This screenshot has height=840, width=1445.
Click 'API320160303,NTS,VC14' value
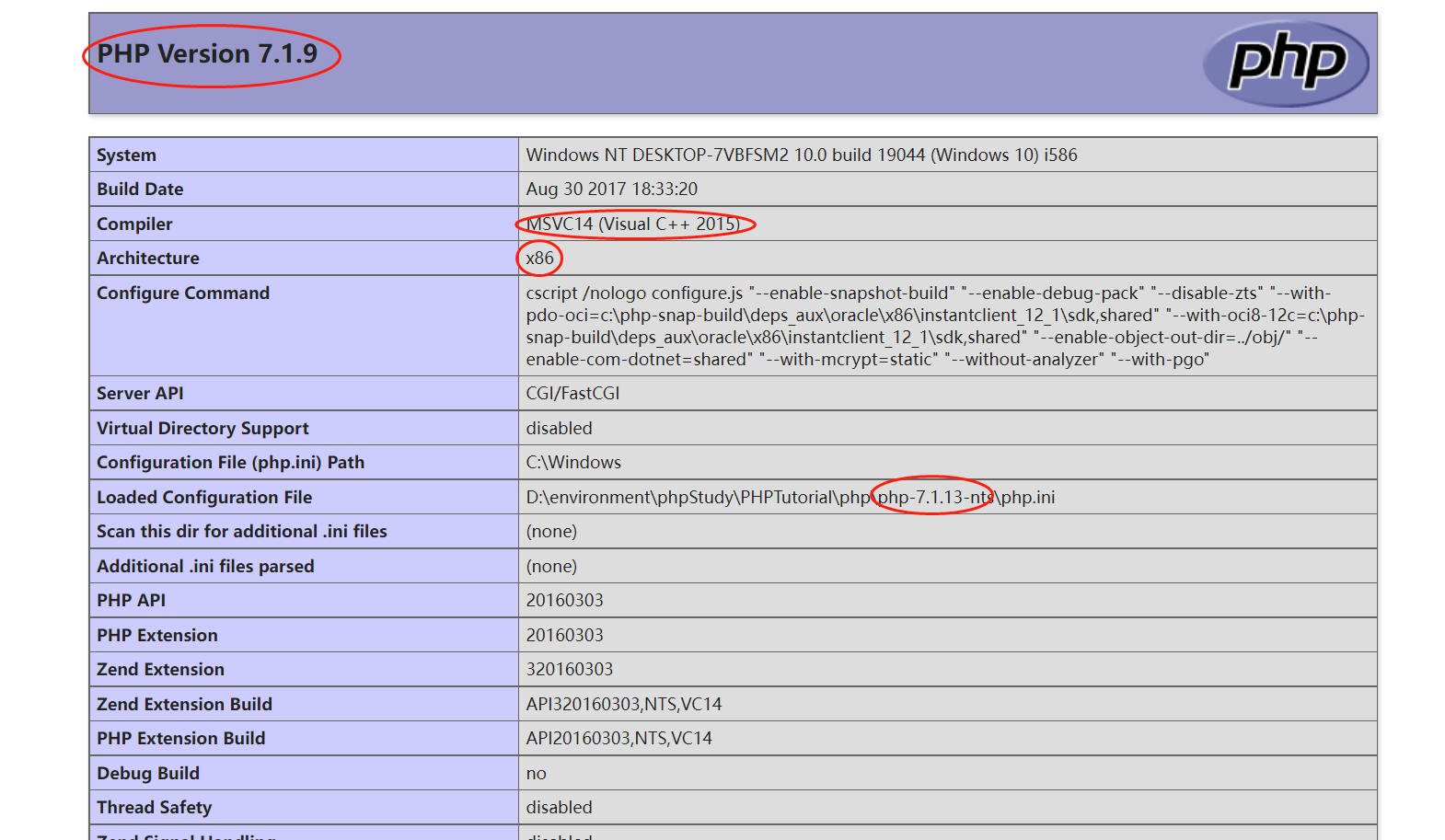624,705
